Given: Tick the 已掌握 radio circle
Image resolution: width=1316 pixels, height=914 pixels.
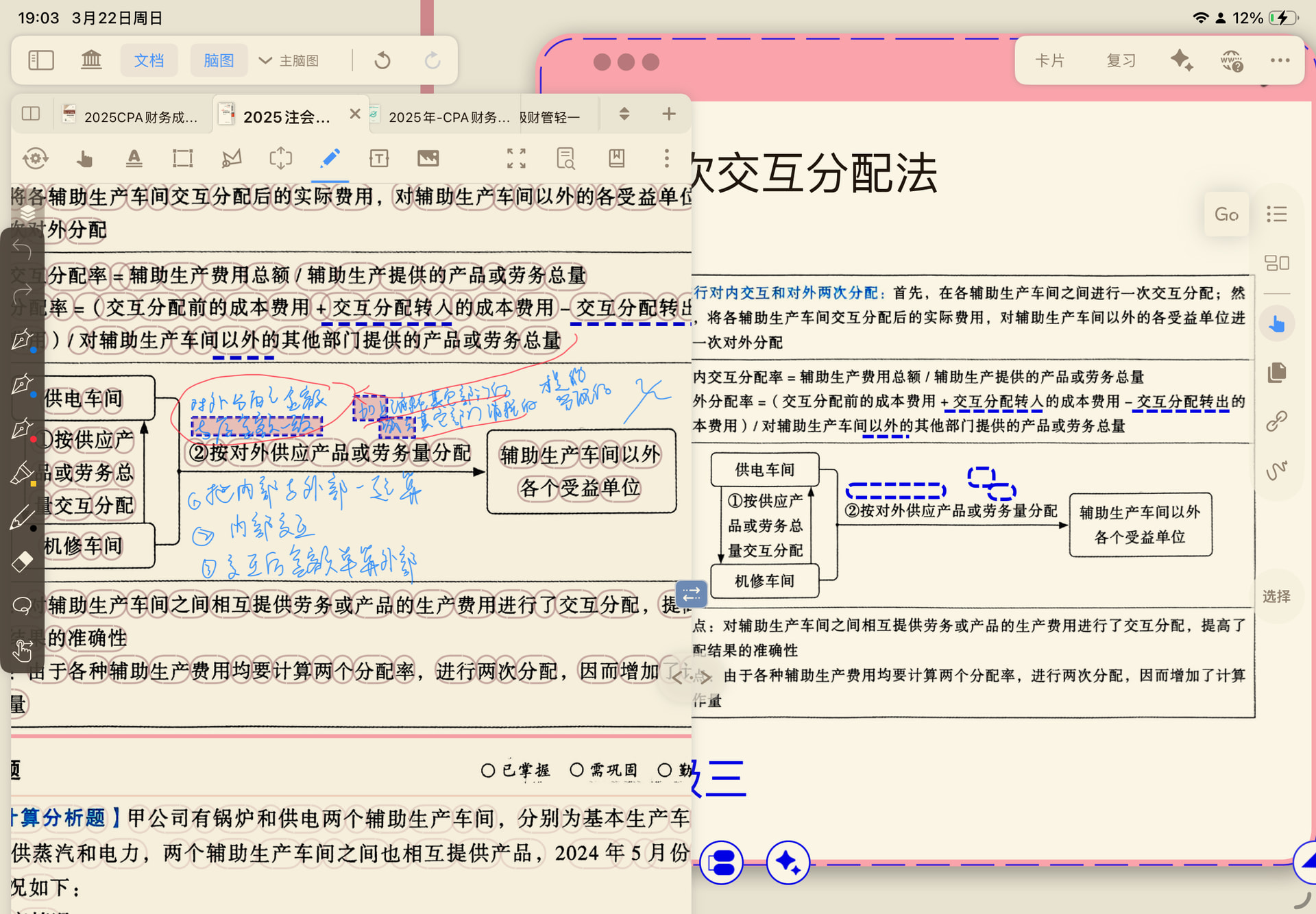Looking at the screenshot, I should coord(487,771).
